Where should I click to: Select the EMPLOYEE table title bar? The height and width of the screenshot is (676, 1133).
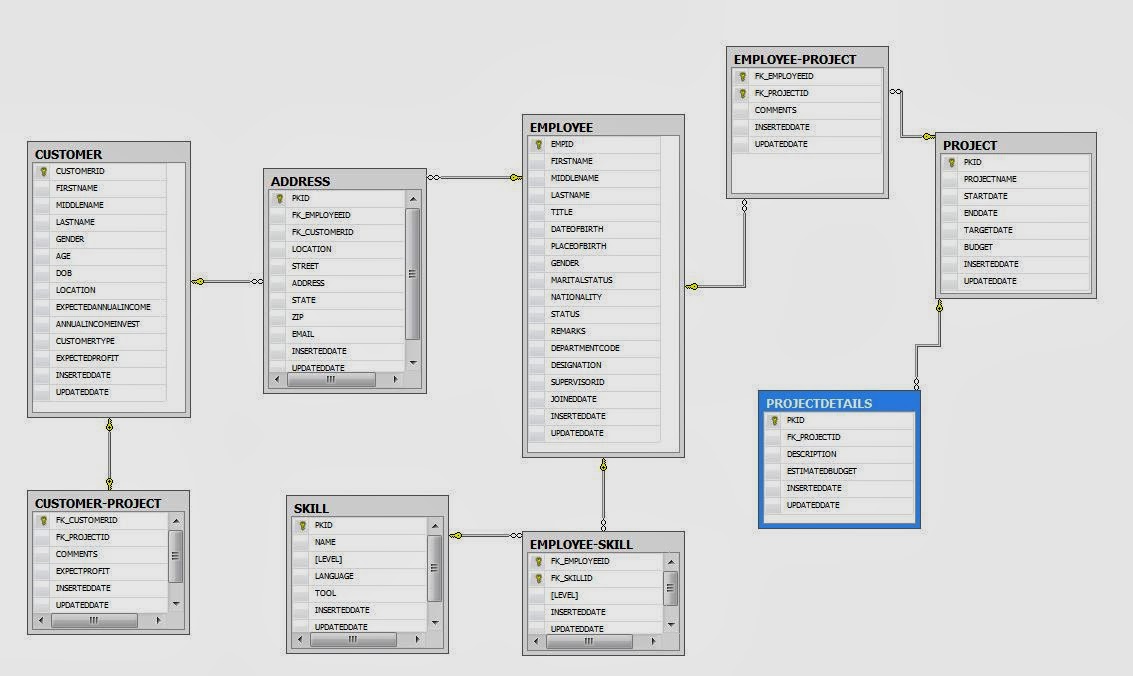[x=600, y=128]
